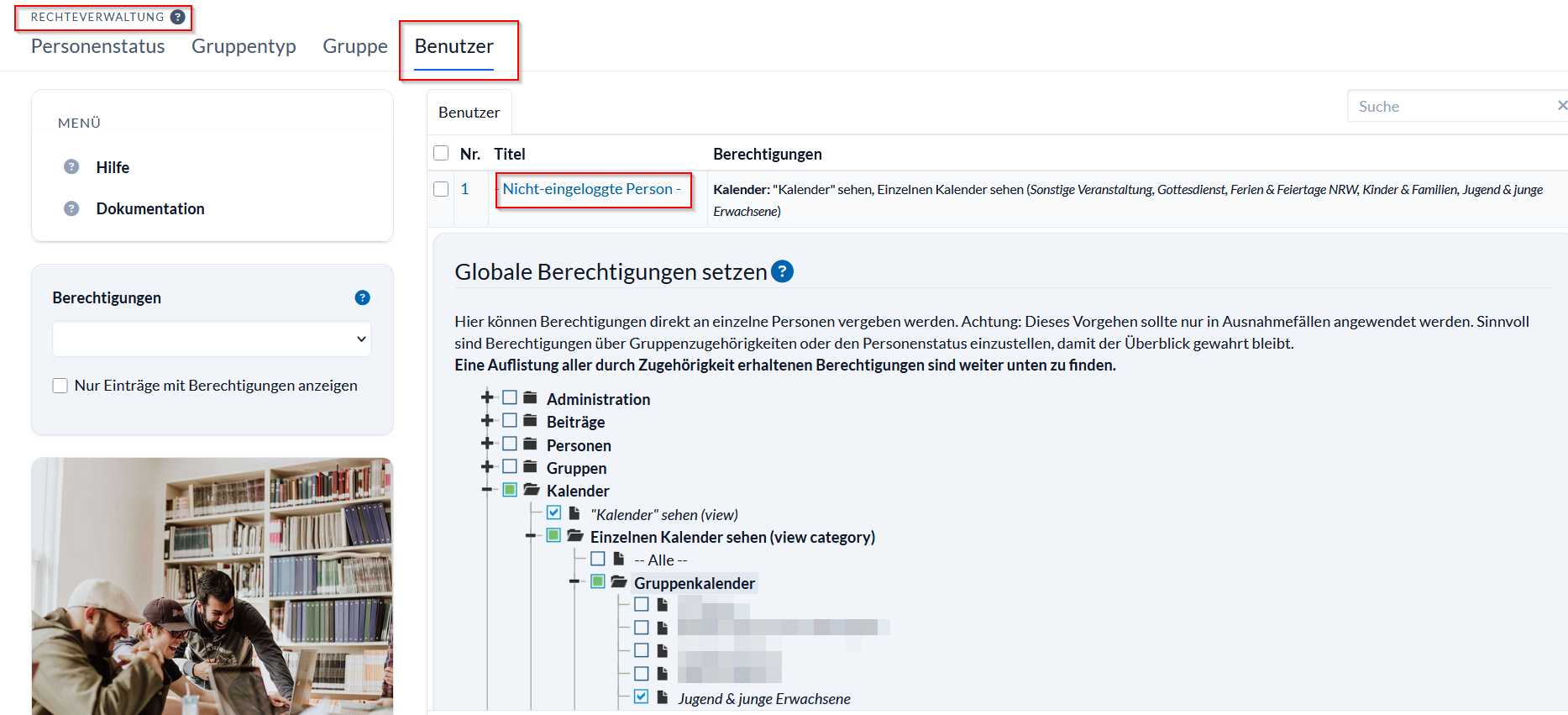Open the Berechtigungen filter dropdown

[x=212, y=339]
